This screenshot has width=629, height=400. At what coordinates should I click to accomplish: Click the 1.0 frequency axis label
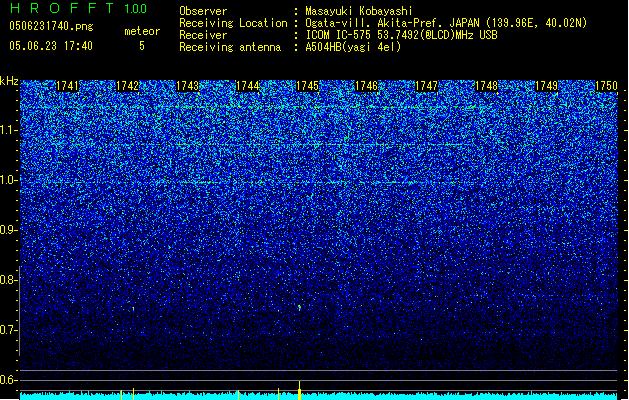[x=9, y=180]
